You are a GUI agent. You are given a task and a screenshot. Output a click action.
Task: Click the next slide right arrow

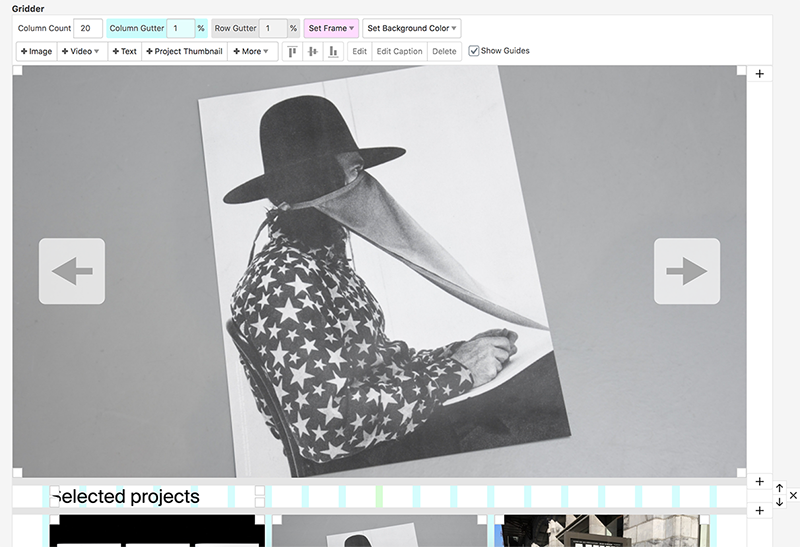point(687,271)
